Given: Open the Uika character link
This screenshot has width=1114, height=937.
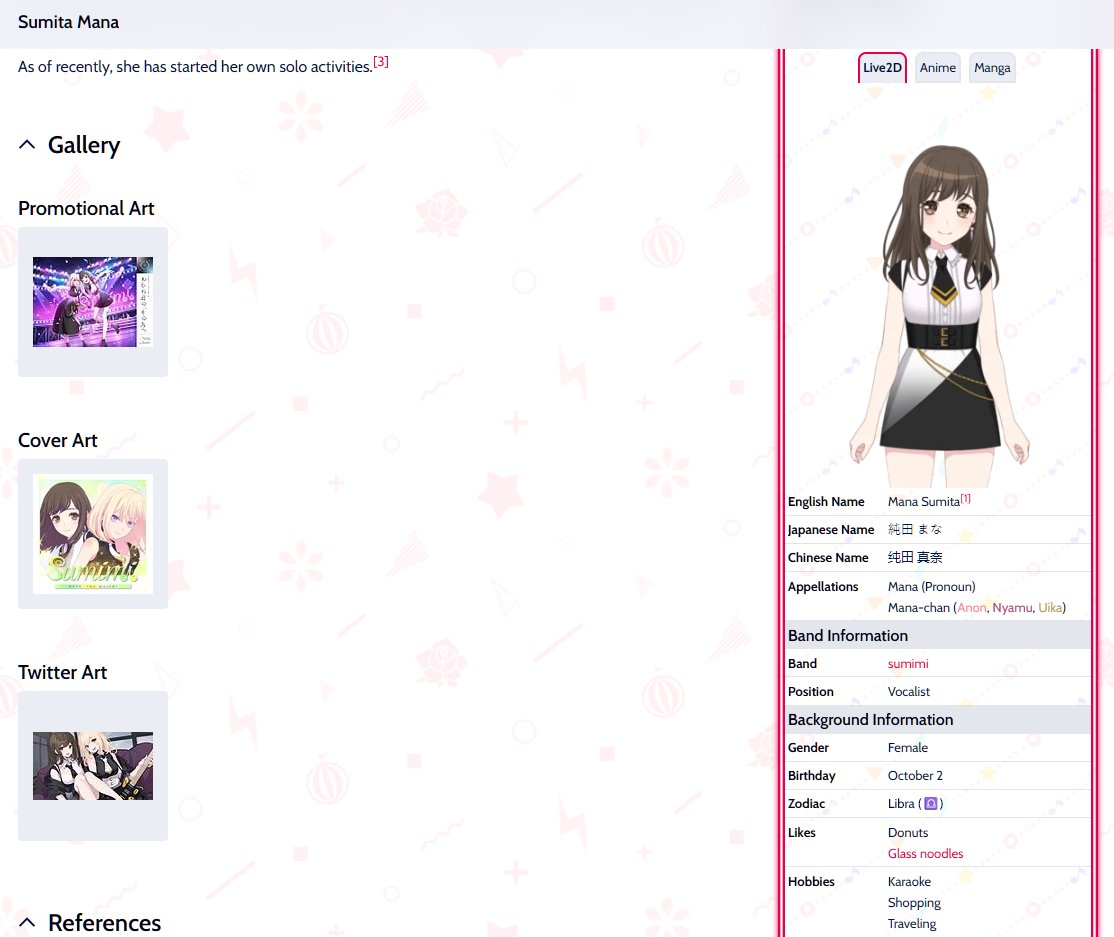Looking at the screenshot, I should click(1050, 607).
